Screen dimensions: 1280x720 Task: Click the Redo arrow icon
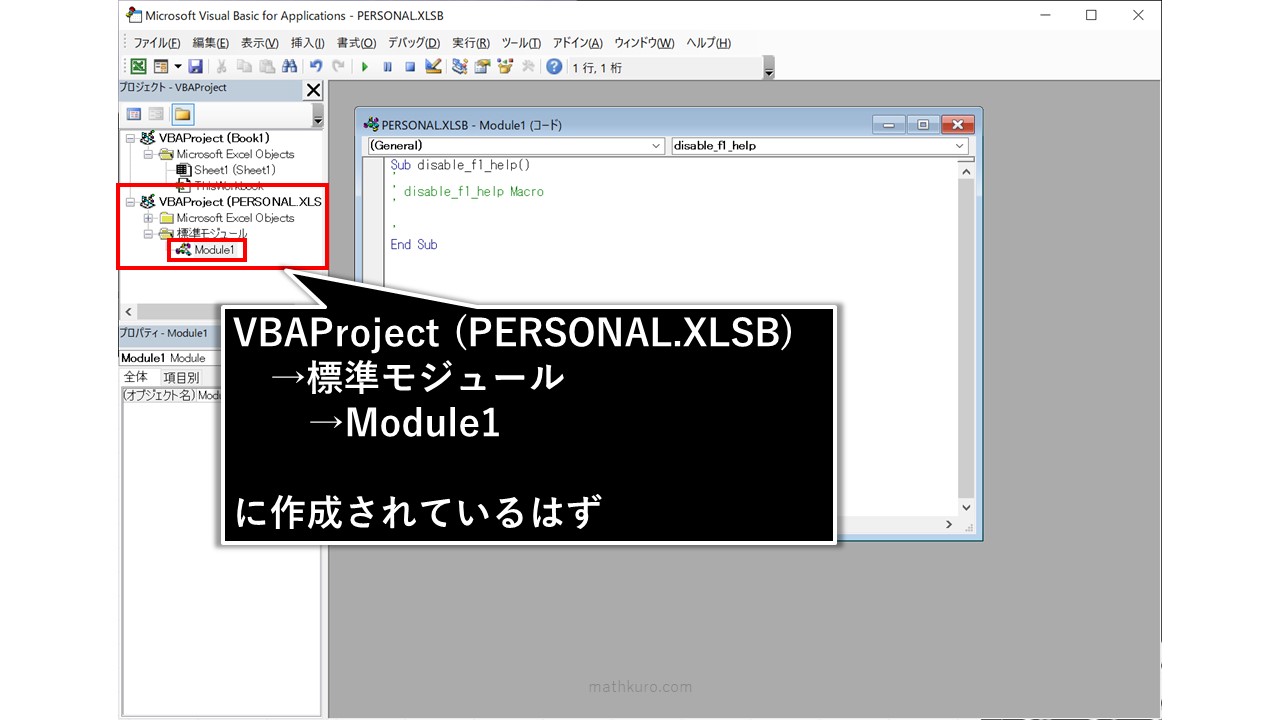tap(339, 67)
